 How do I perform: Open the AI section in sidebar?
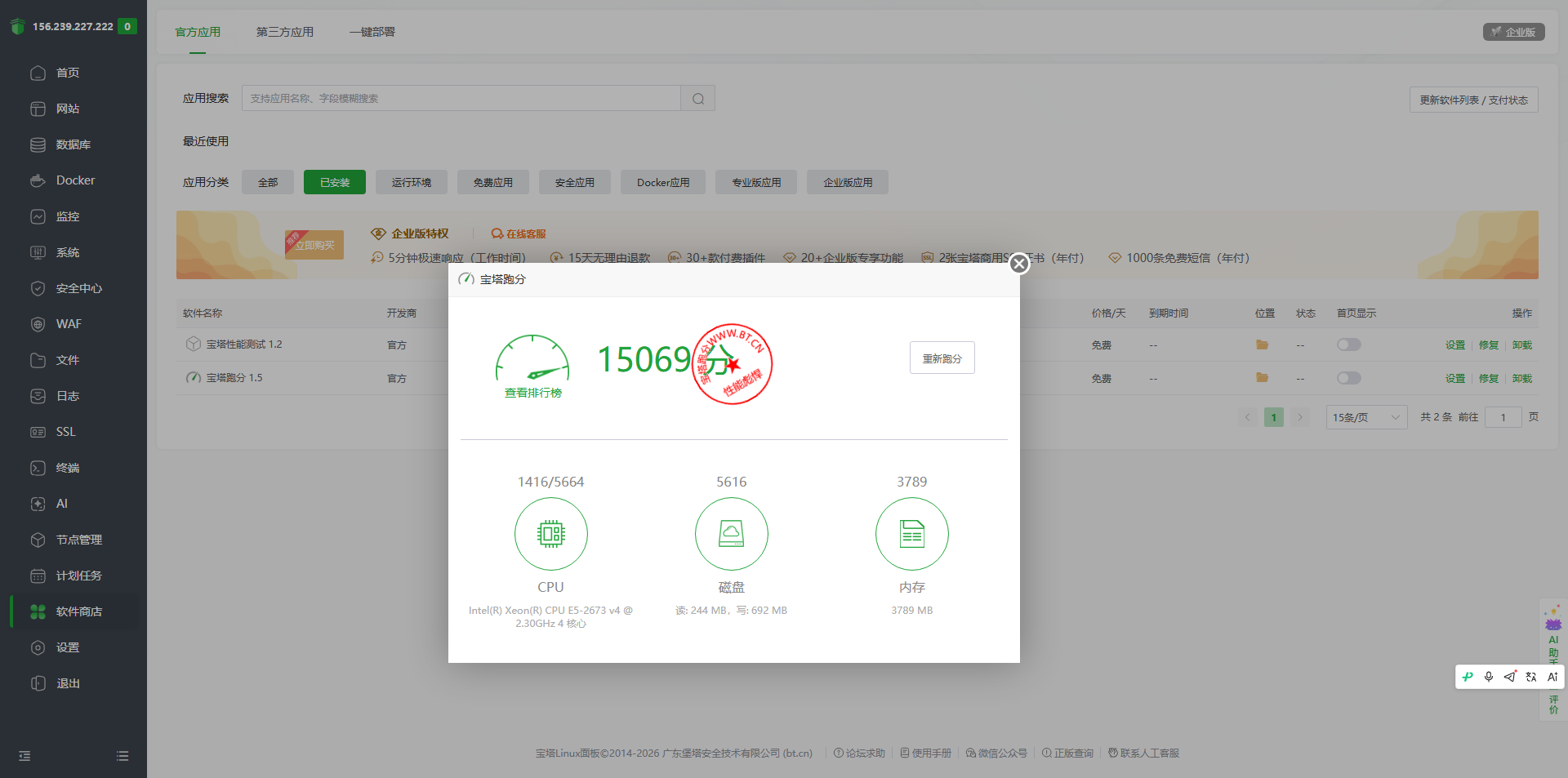click(62, 504)
